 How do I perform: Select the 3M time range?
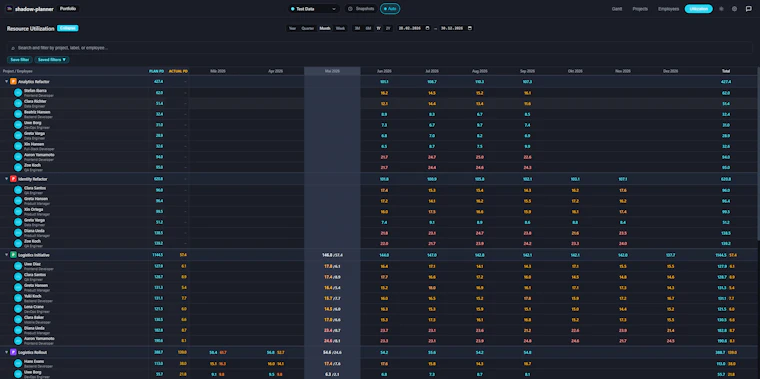(357, 28)
